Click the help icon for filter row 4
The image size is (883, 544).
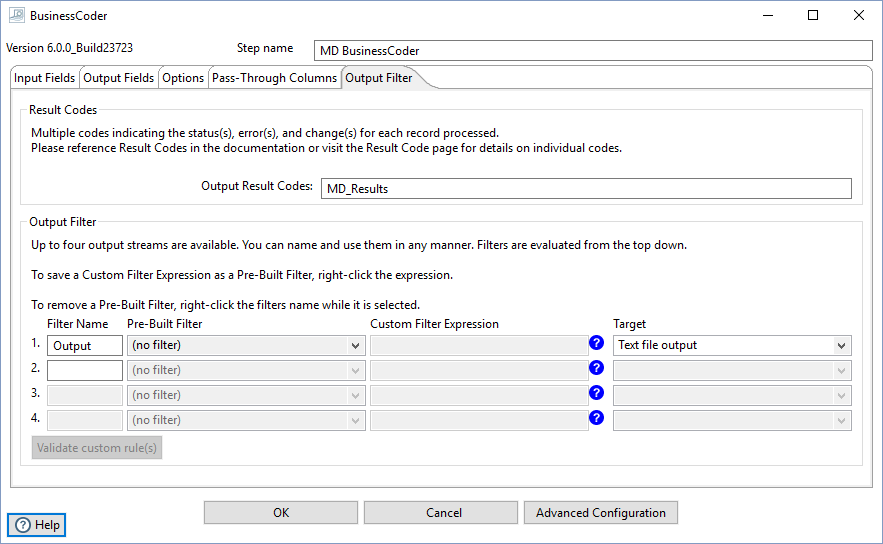tap(597, 418)
